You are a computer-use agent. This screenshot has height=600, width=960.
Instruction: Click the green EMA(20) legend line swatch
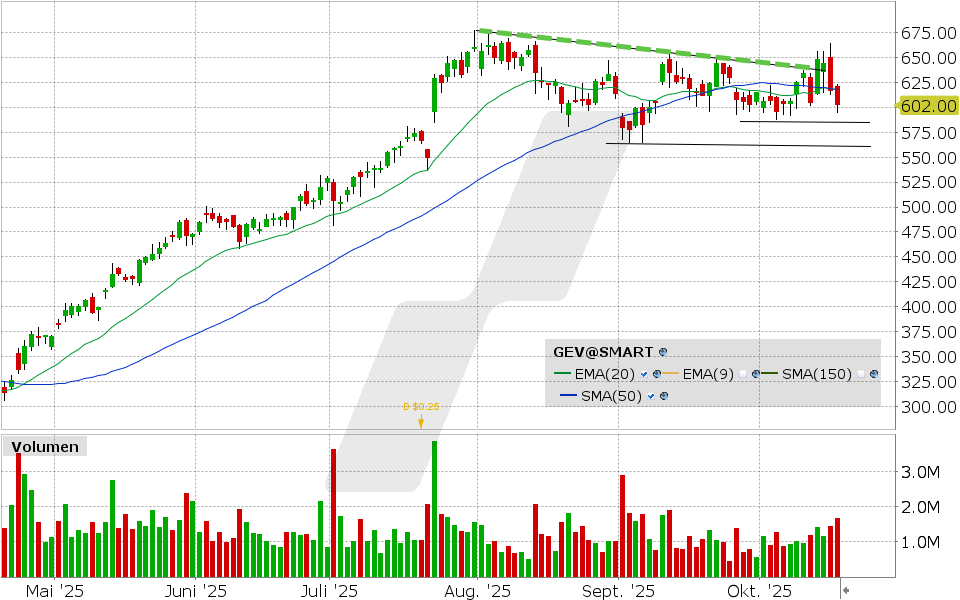(x=563, y=375)
